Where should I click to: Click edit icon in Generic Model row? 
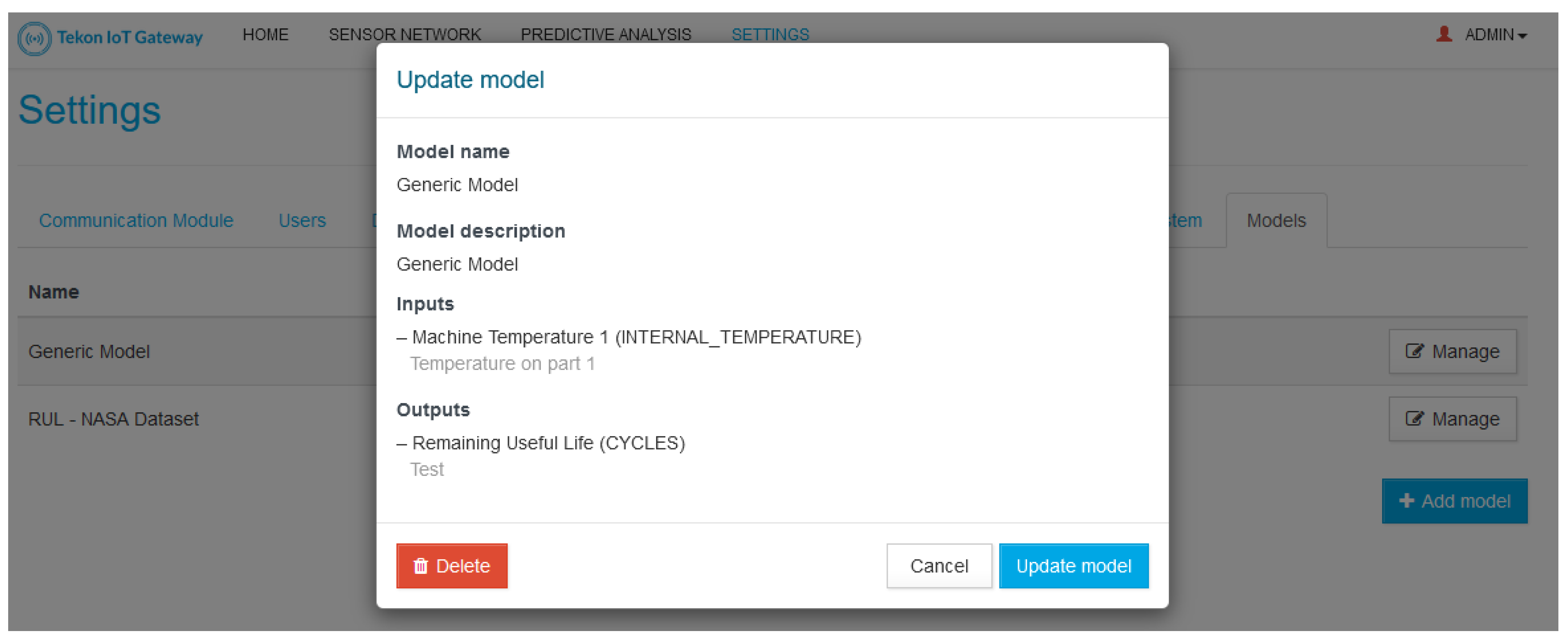(1414, 351)
